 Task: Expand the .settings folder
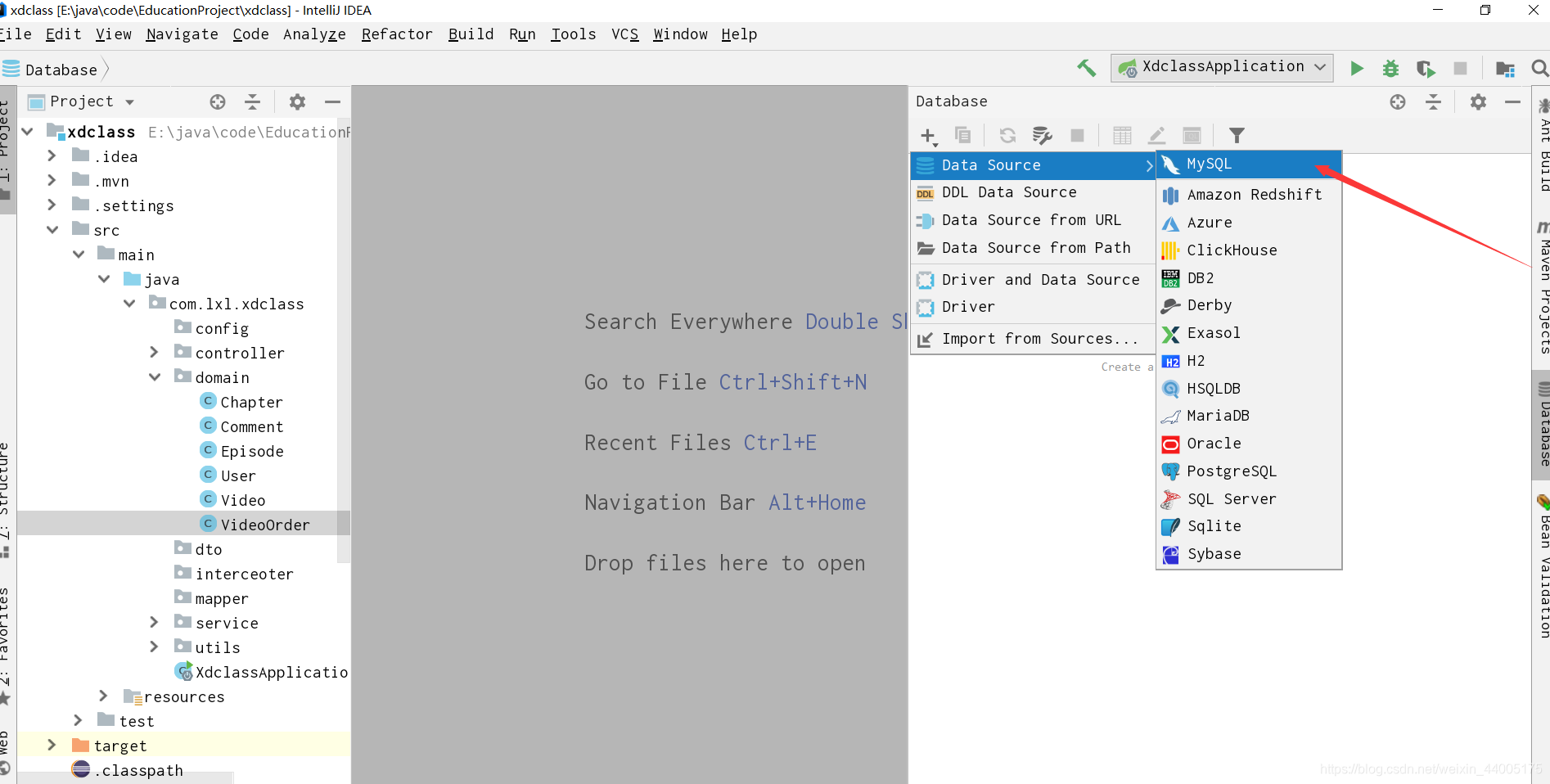(52, 205)
